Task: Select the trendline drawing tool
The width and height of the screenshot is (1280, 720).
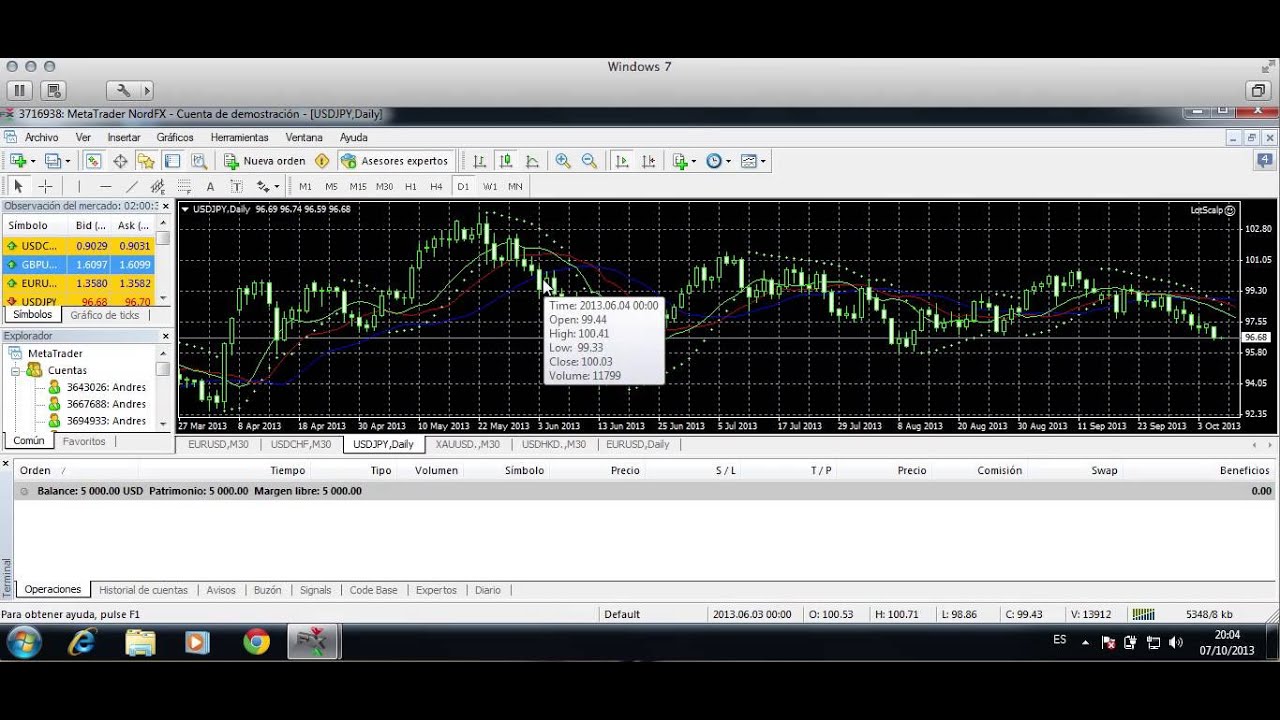Action: [131, 186]
